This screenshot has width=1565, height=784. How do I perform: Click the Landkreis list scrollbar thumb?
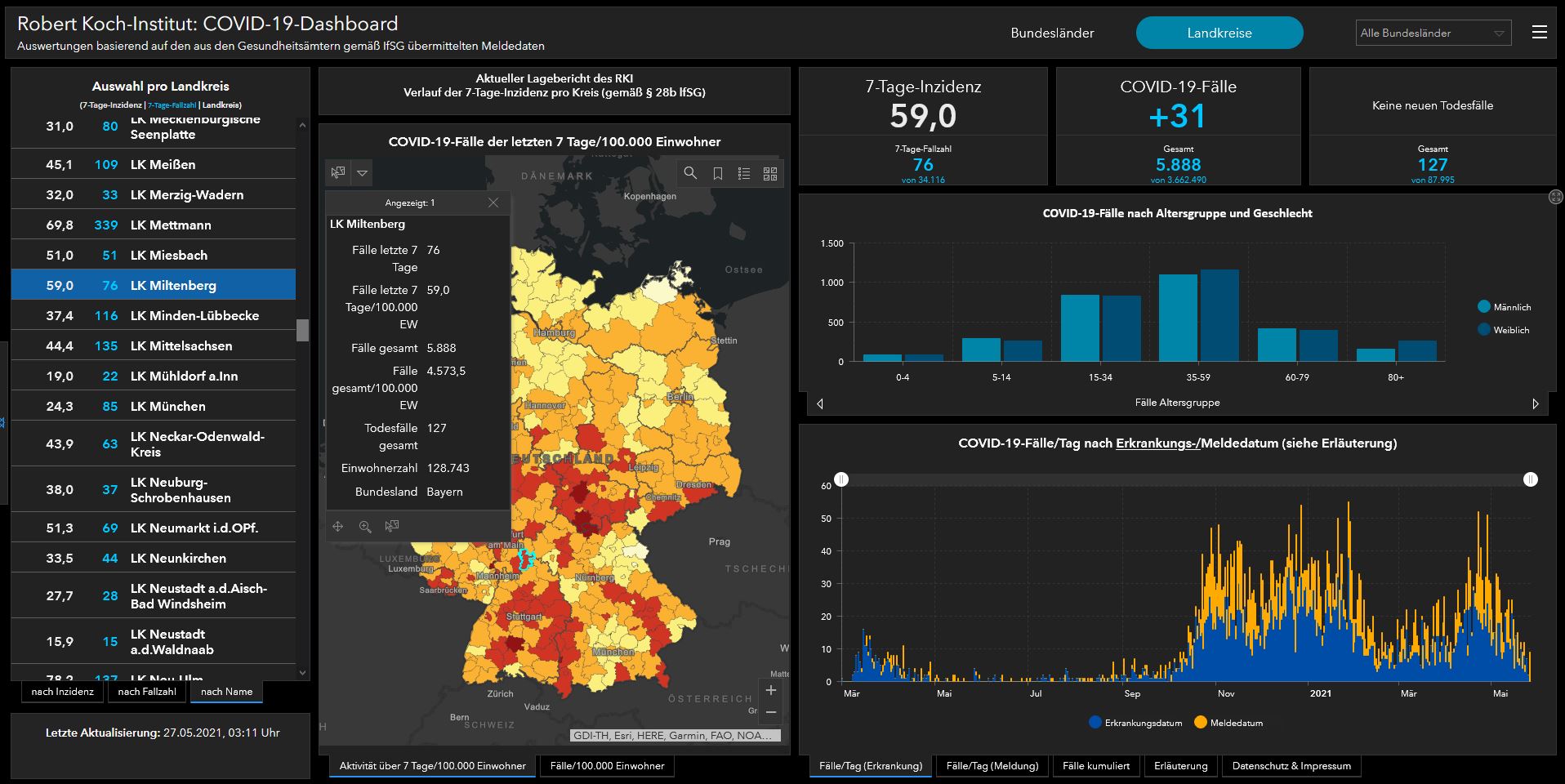click(302, 330)
